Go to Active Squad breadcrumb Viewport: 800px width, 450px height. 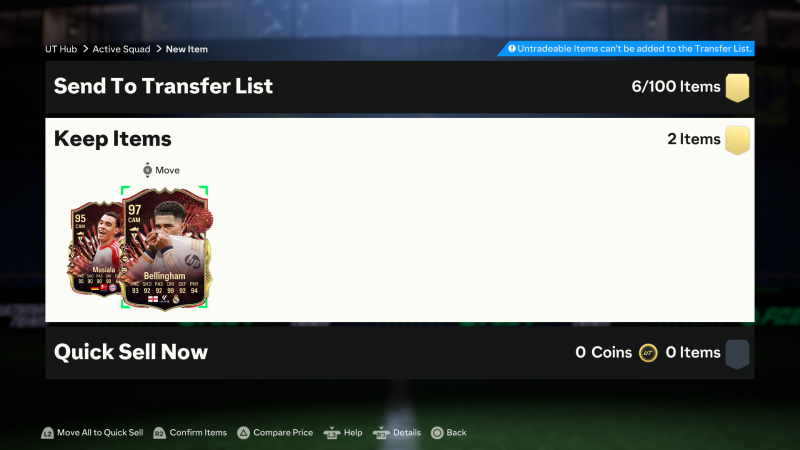point(121,49)
